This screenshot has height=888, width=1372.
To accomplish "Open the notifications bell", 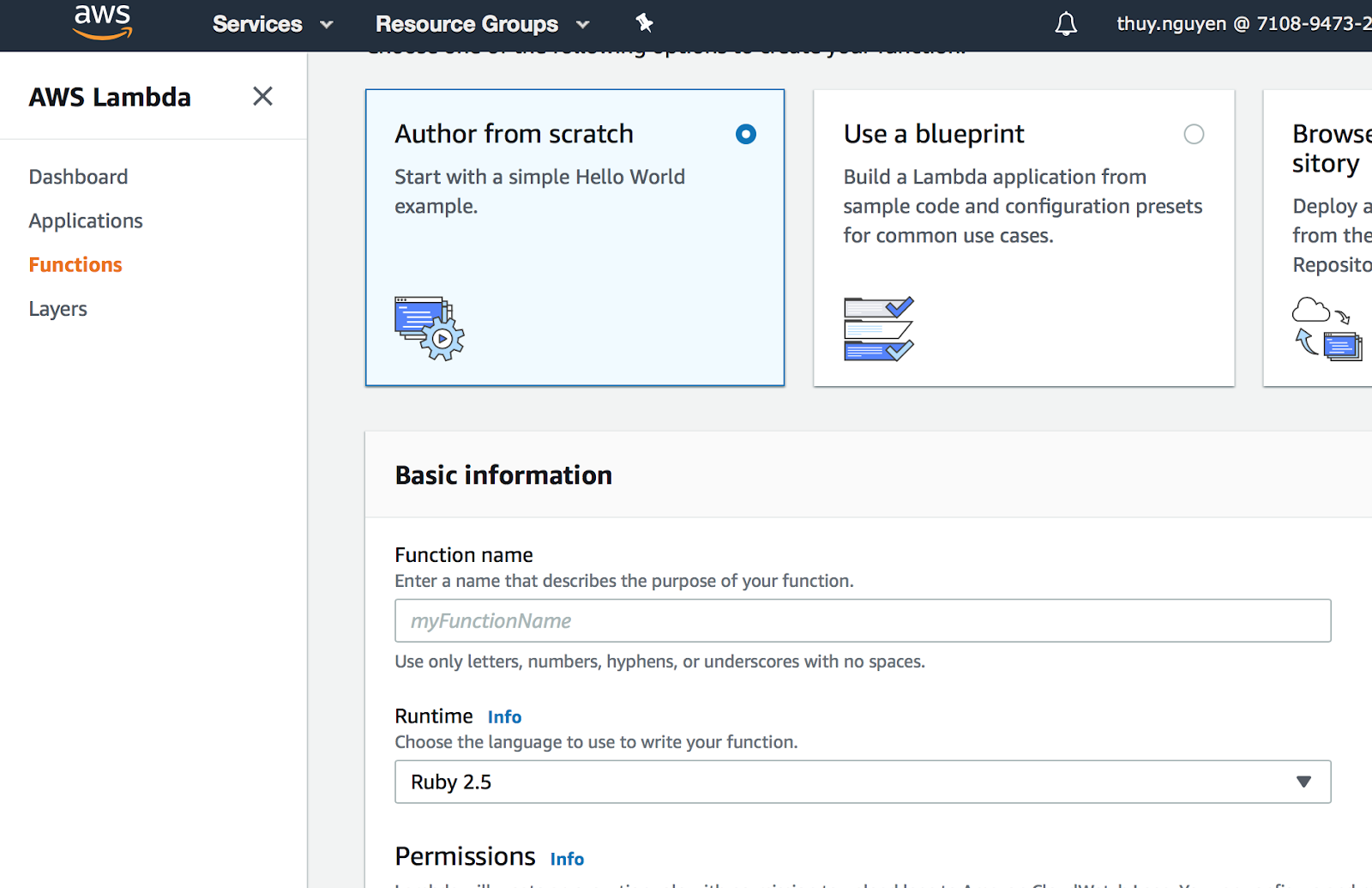I will point(1066,24).
